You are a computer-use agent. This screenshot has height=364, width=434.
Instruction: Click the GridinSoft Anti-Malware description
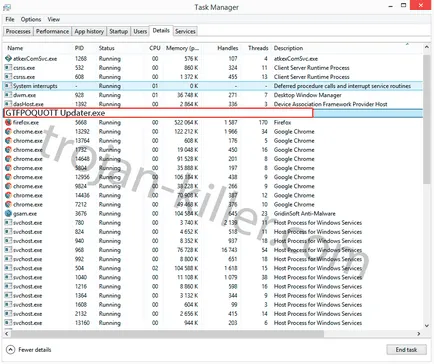pos(305,213)
